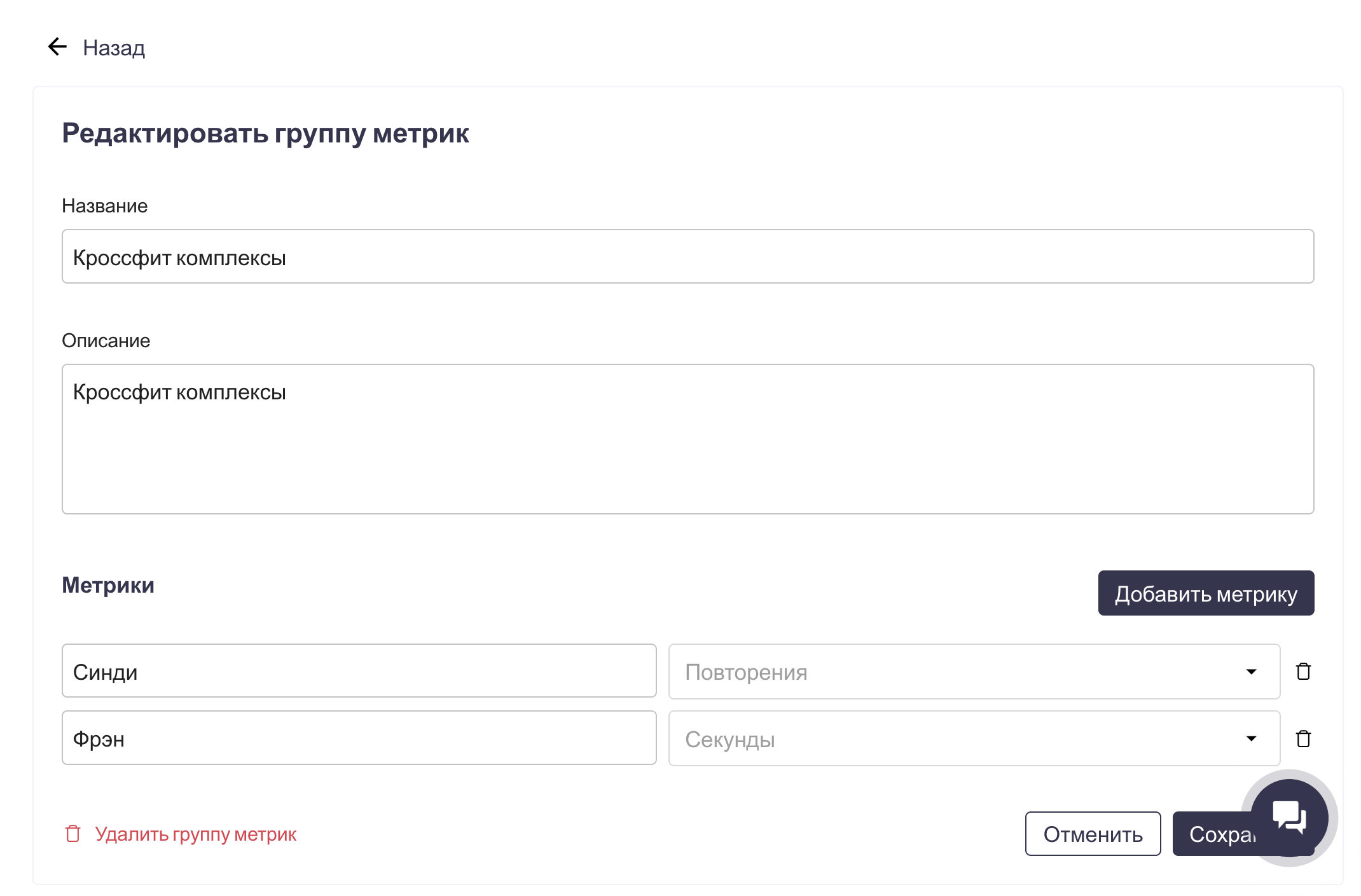
Task: Click the back arrow icon
Action: 57,46
